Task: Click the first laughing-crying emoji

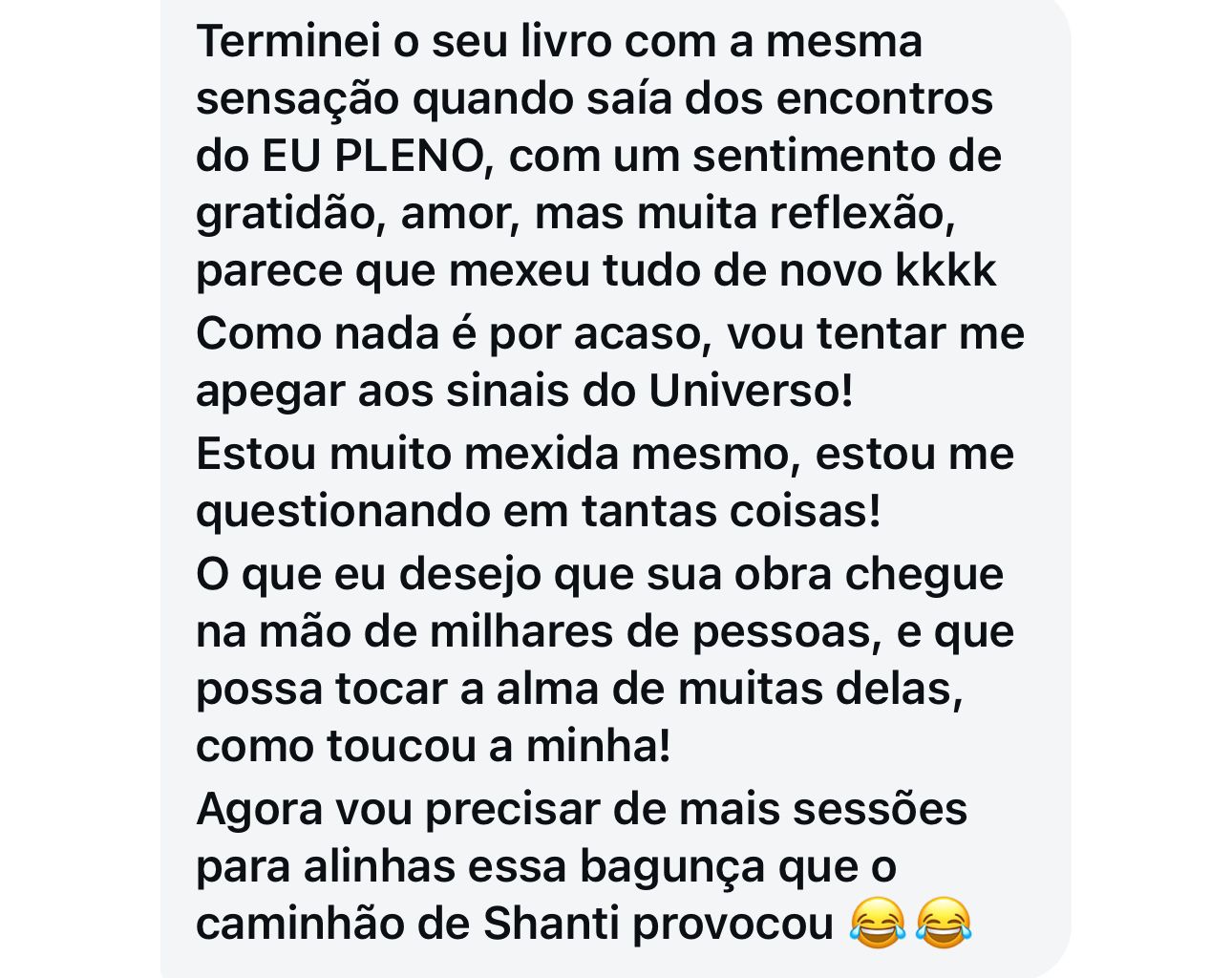Action: pos(877,924)
